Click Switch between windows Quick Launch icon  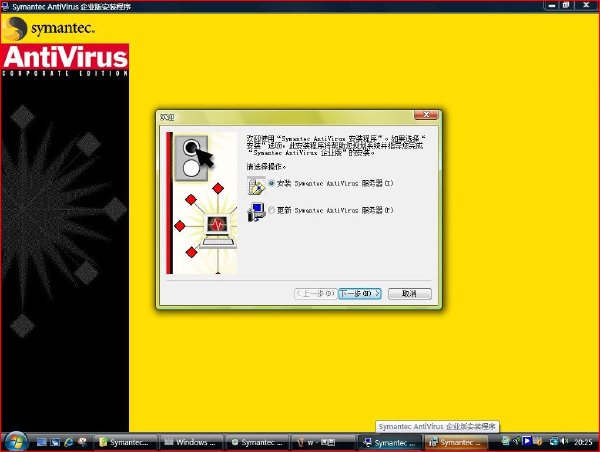click(55, 442)
